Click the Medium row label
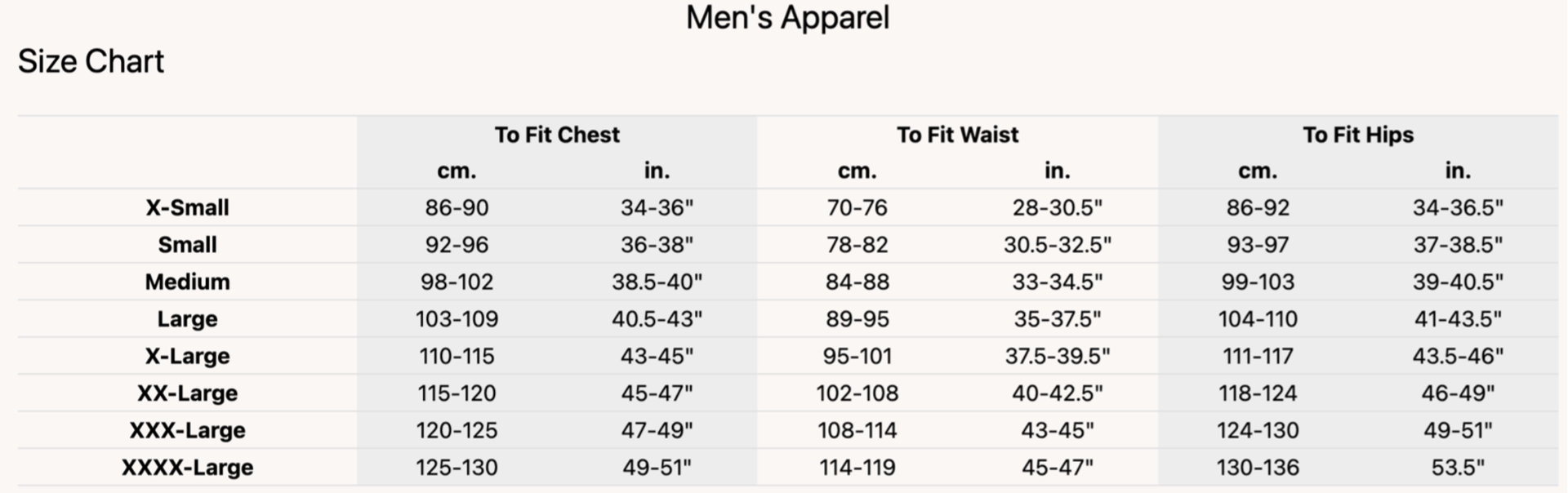 (x=187, y=282)
